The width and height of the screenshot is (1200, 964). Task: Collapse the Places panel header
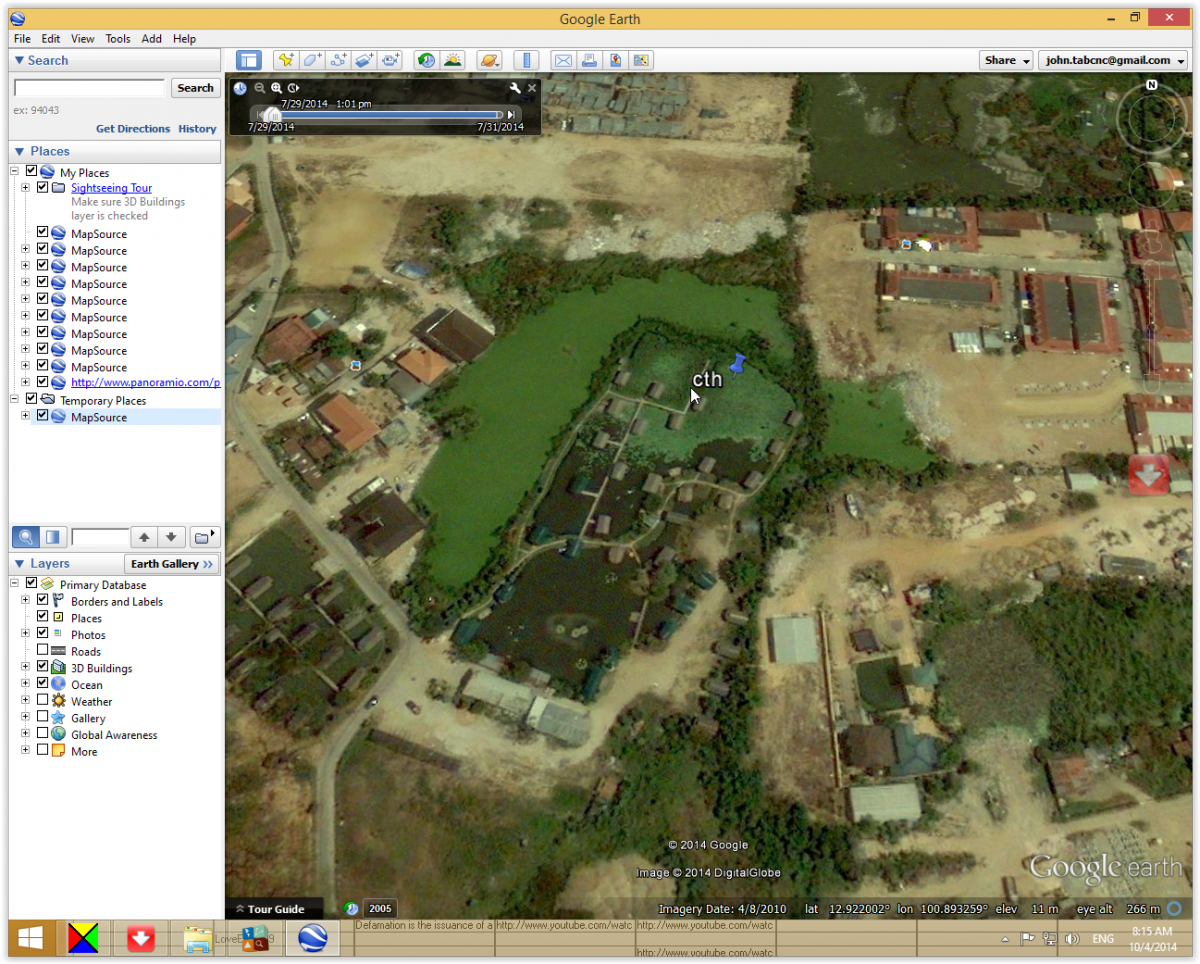(115, 151)
